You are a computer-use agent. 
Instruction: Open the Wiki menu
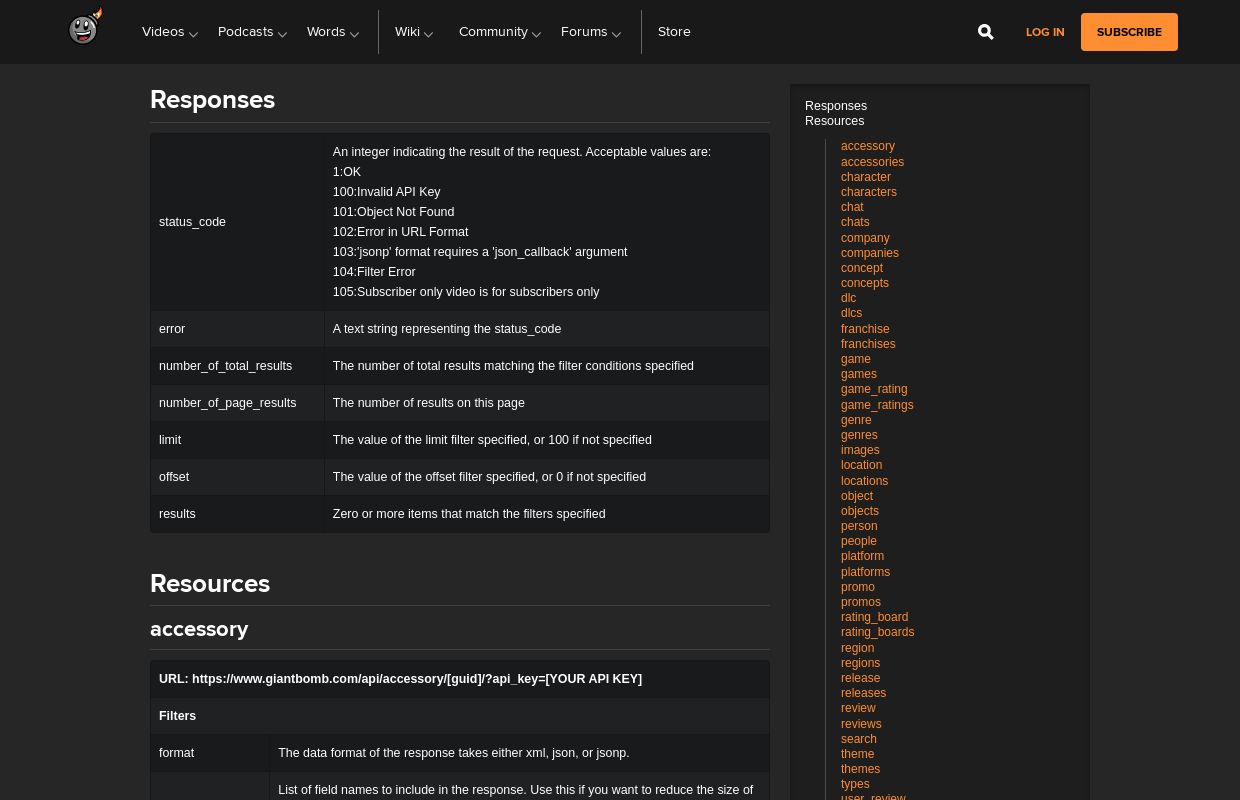point(407,32)
